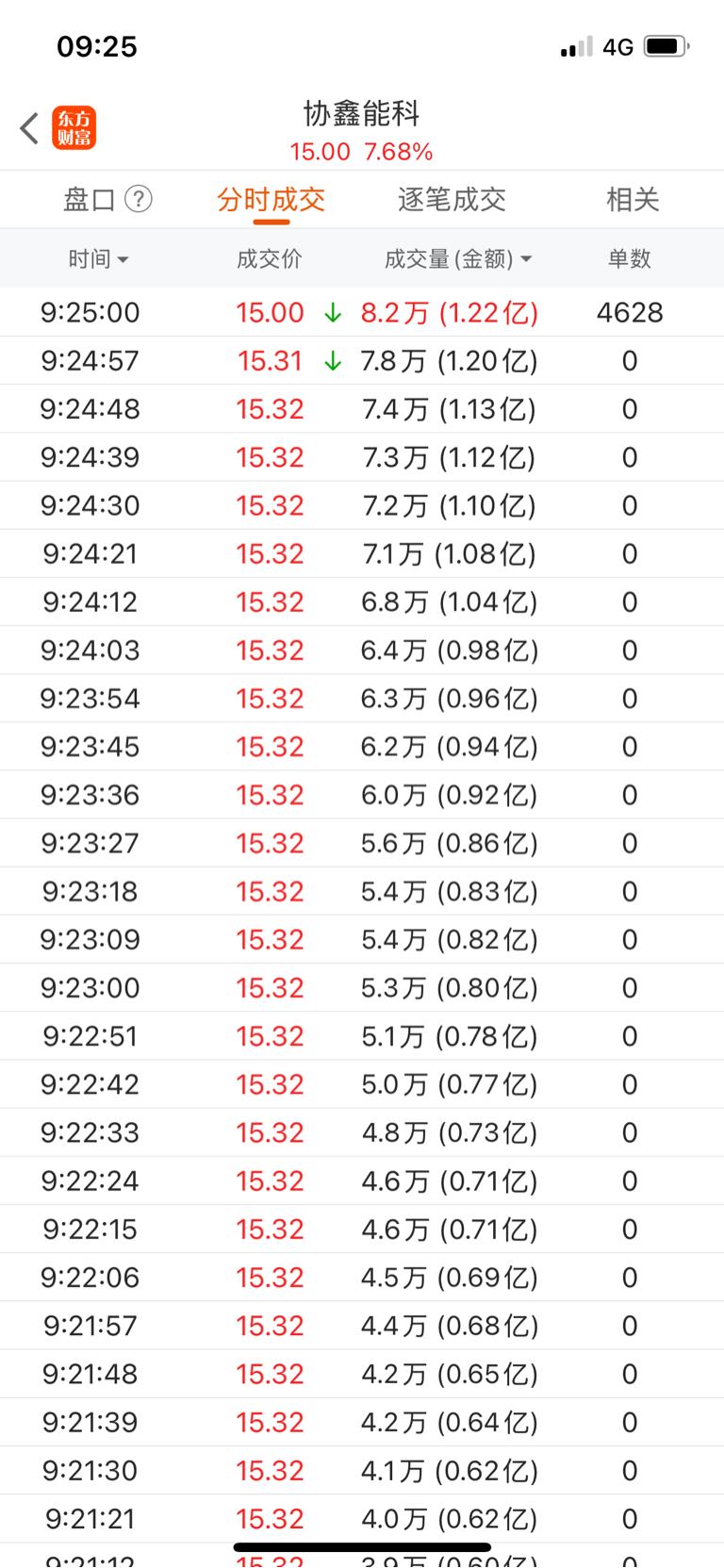Switch to the 逐笔成交 tab
Image resolution: width=724 pixels, height=1568 pixels.
coord(452,200)
